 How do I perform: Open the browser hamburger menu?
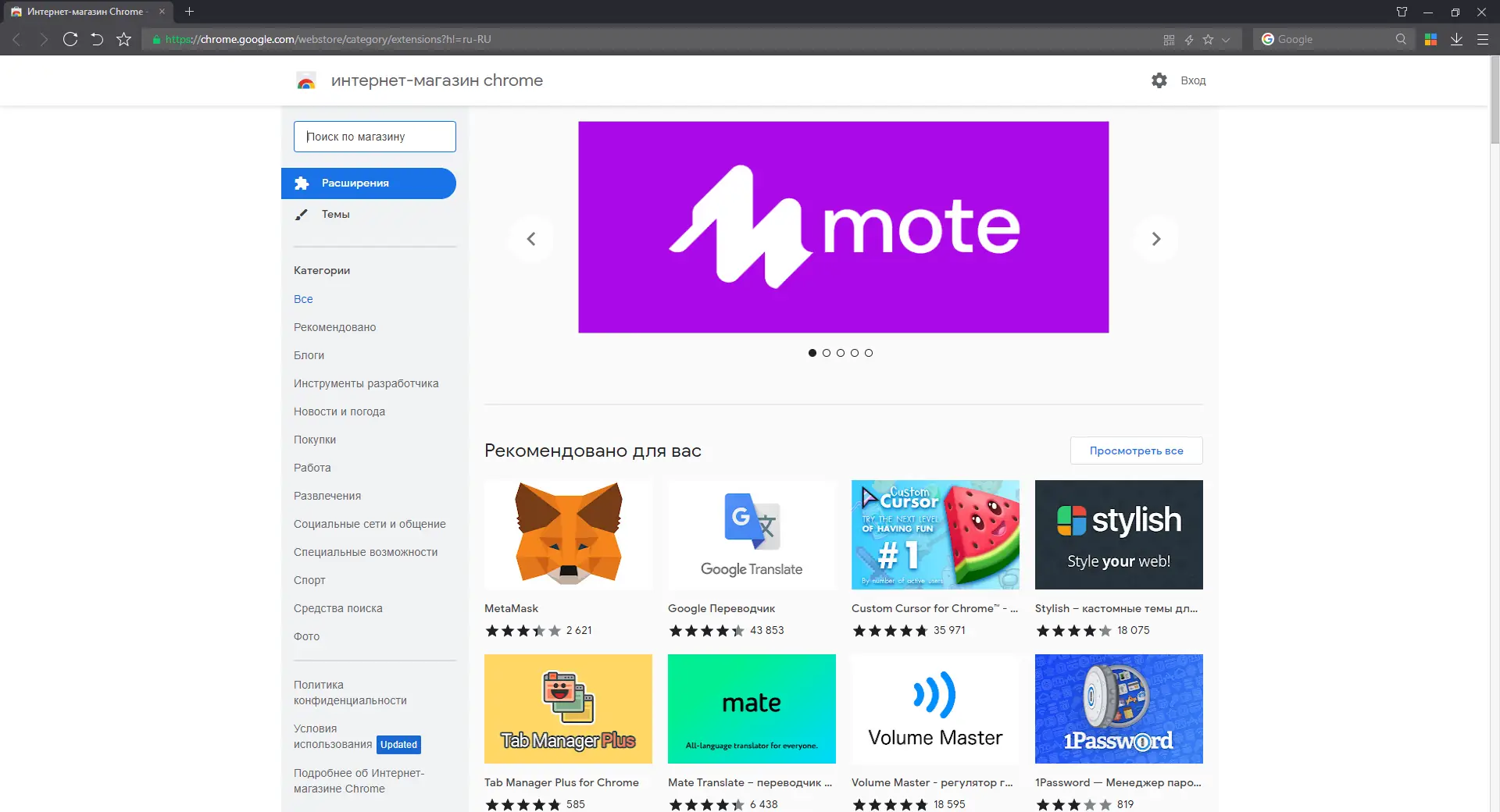point(1482,39)
